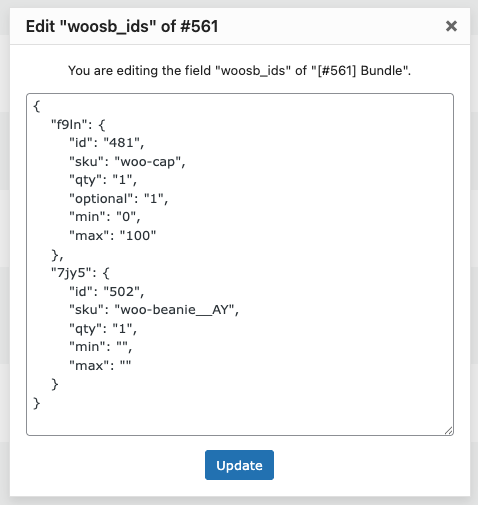Click the "id": "502" line
Screen dimensions: 478x505
107,292
